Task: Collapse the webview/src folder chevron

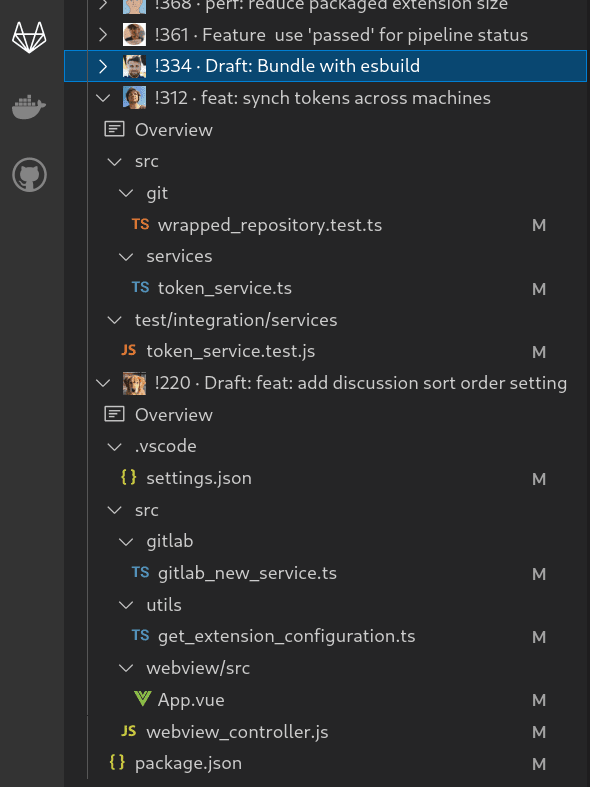Action: [126, 669]
